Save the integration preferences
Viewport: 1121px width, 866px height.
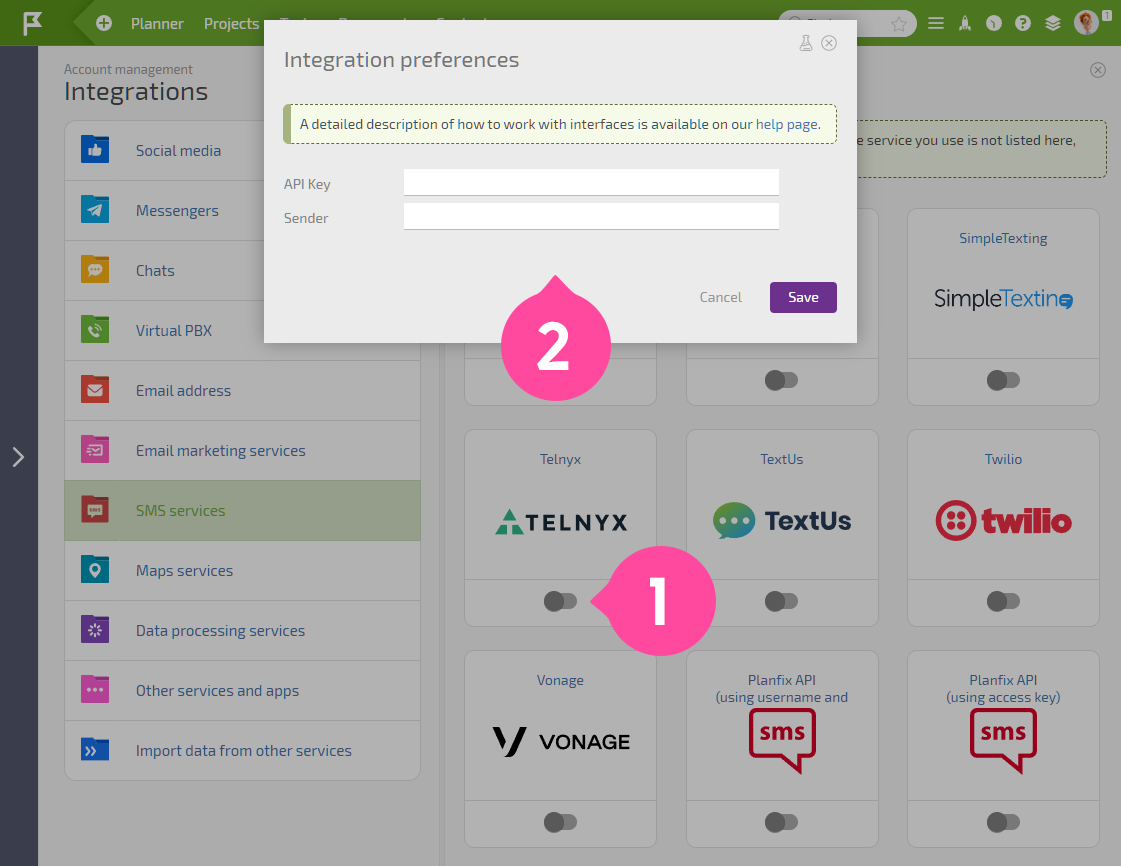coord(803,297)
